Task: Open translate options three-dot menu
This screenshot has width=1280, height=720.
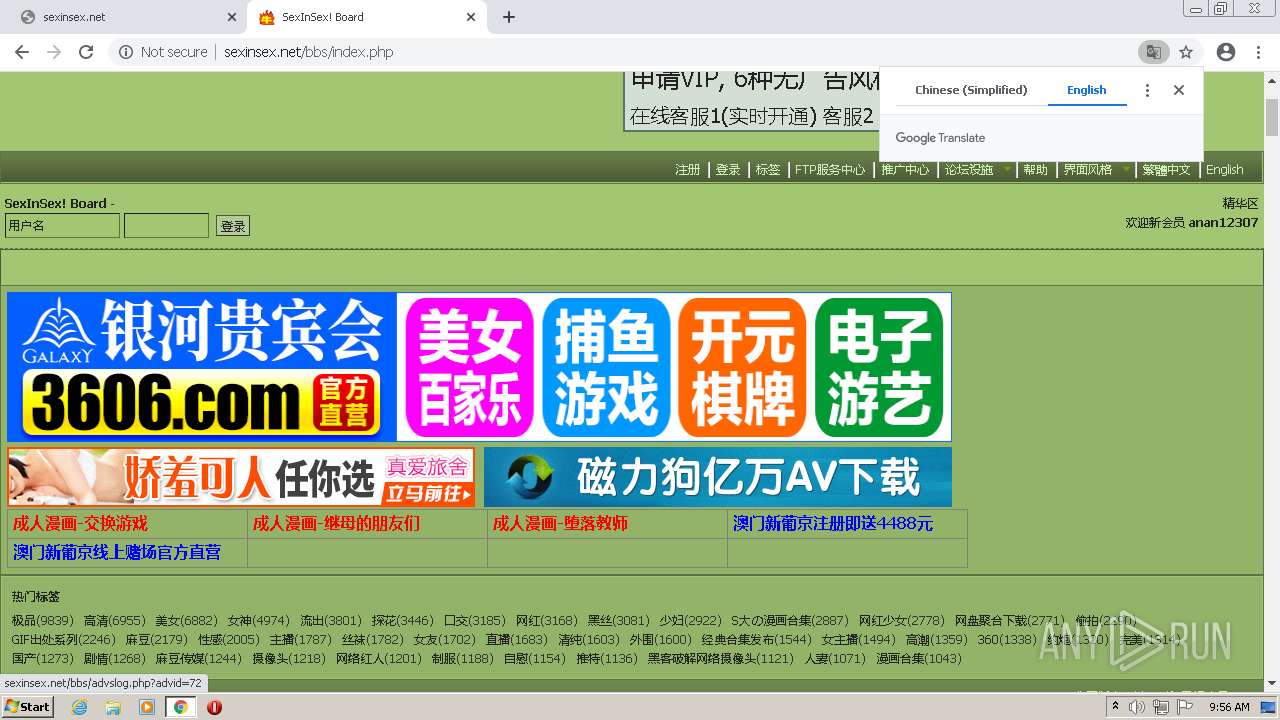Action: pyautogui.click(x=1147, y=90)
